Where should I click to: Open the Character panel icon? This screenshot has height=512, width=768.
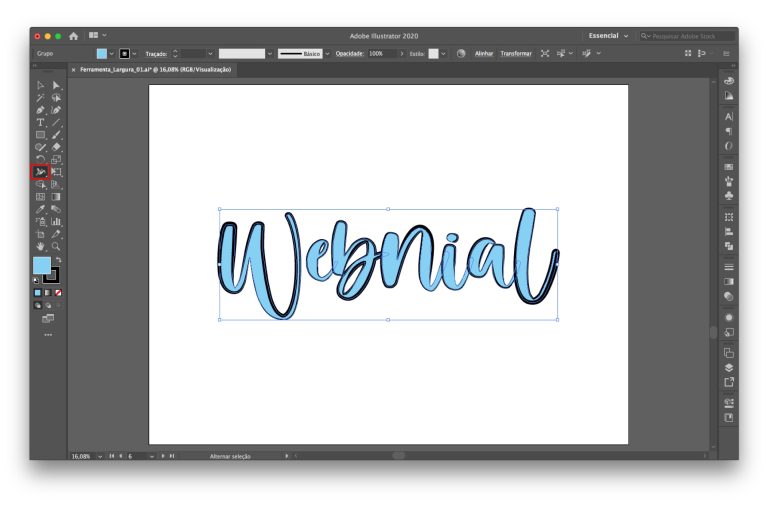point(729,116)
